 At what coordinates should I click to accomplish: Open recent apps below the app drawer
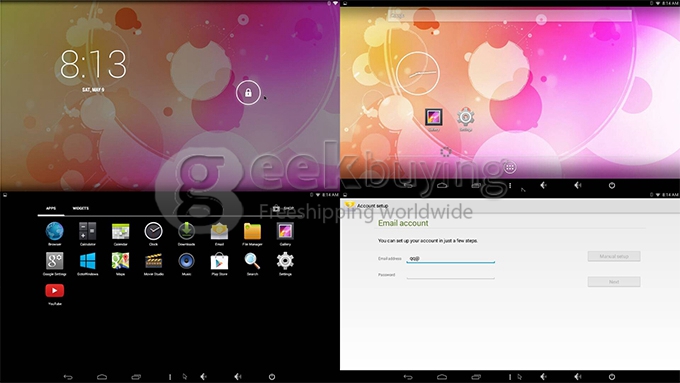point(136,376)
